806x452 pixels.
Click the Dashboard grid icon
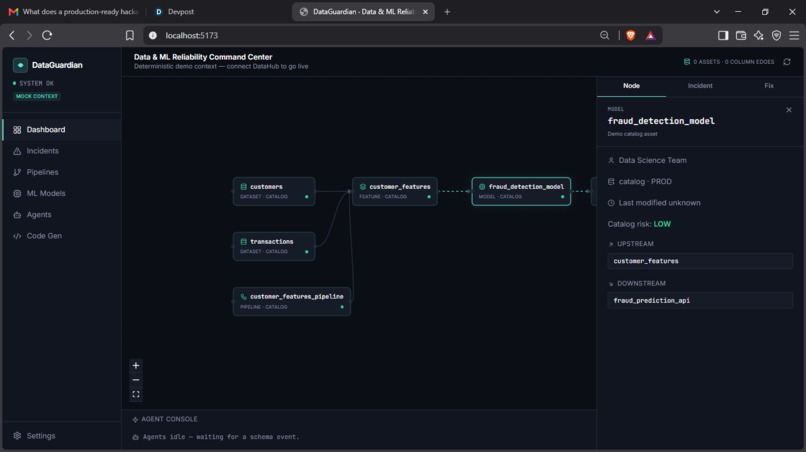coord(17,130)
